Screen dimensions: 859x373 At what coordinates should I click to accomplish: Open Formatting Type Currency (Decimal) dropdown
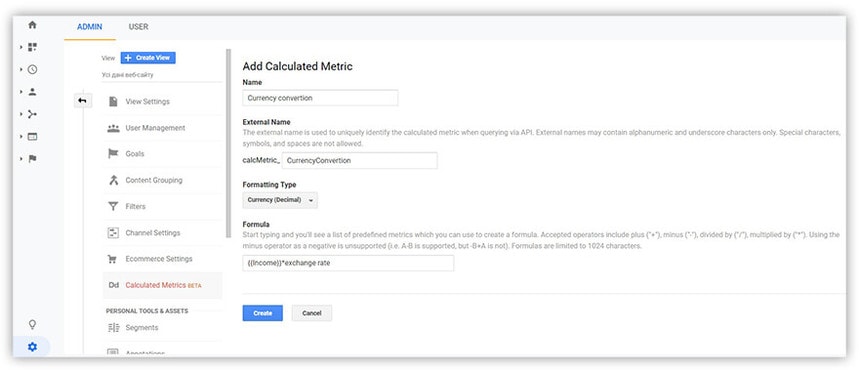(x=280, y=200)
